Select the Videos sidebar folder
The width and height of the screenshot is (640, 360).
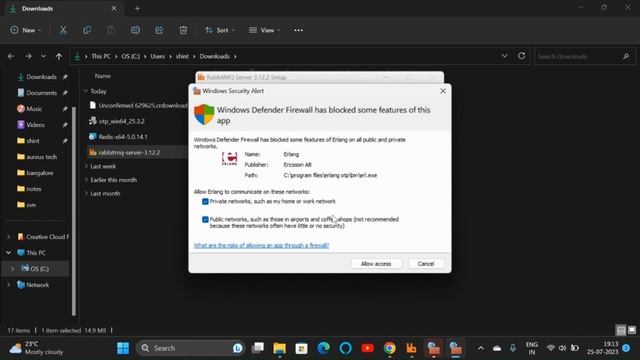[36, 125]
